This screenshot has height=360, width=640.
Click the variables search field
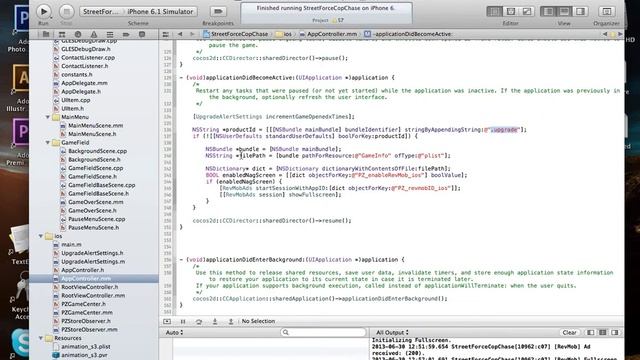tap(323, 333)
